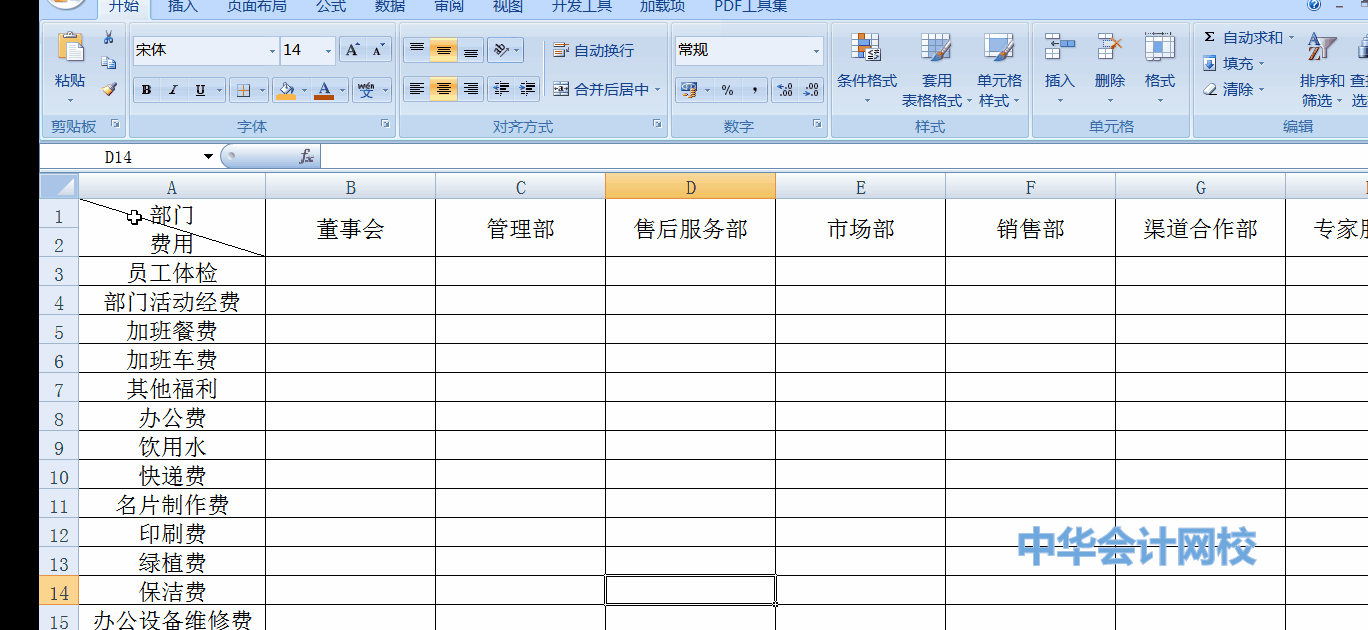Open underline style dropdown arrow

point(218,90)
